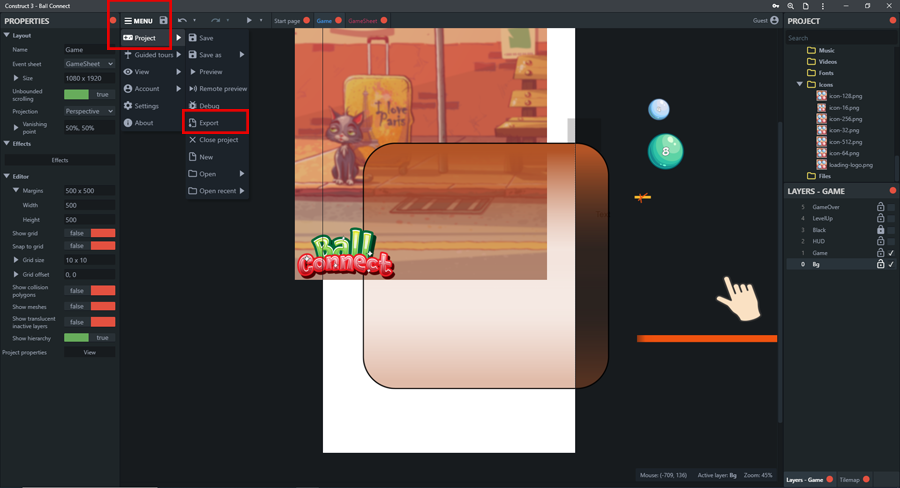The height and width of the screenshot is (488, 900).
Task: Enable the Show grid toggle
Action: 90,233
